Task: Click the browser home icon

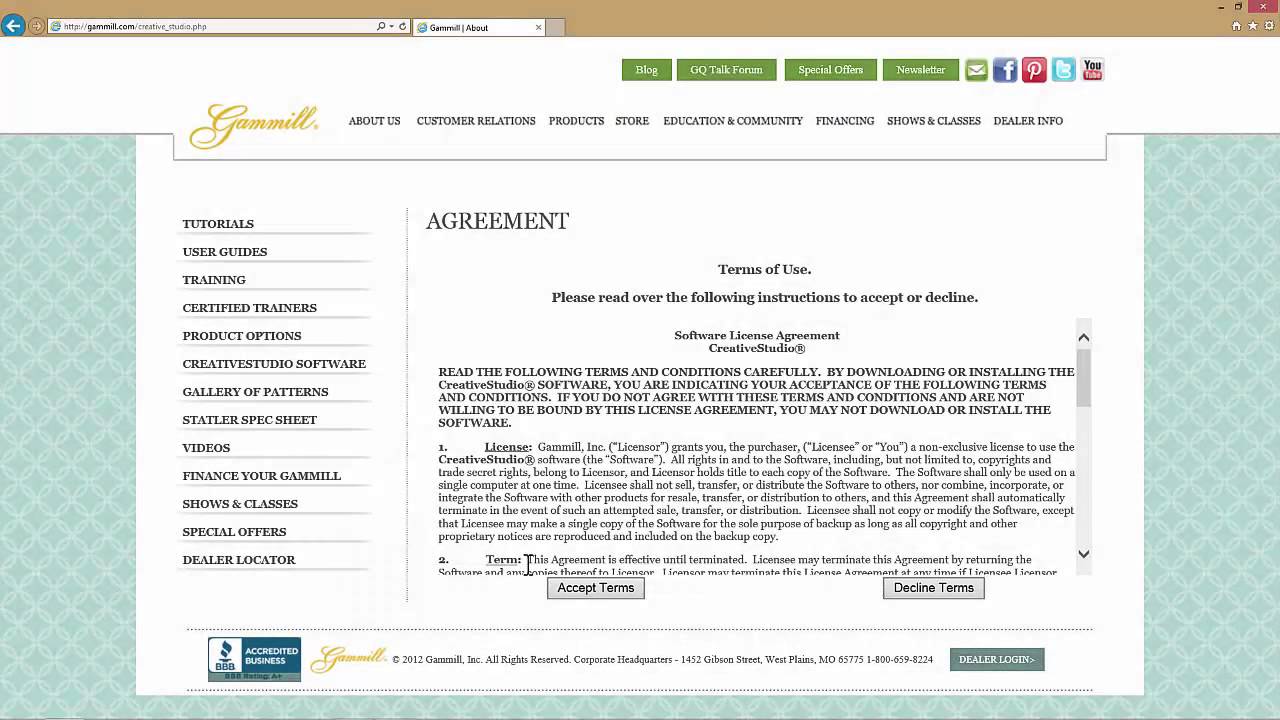Action: [1237, 27]
